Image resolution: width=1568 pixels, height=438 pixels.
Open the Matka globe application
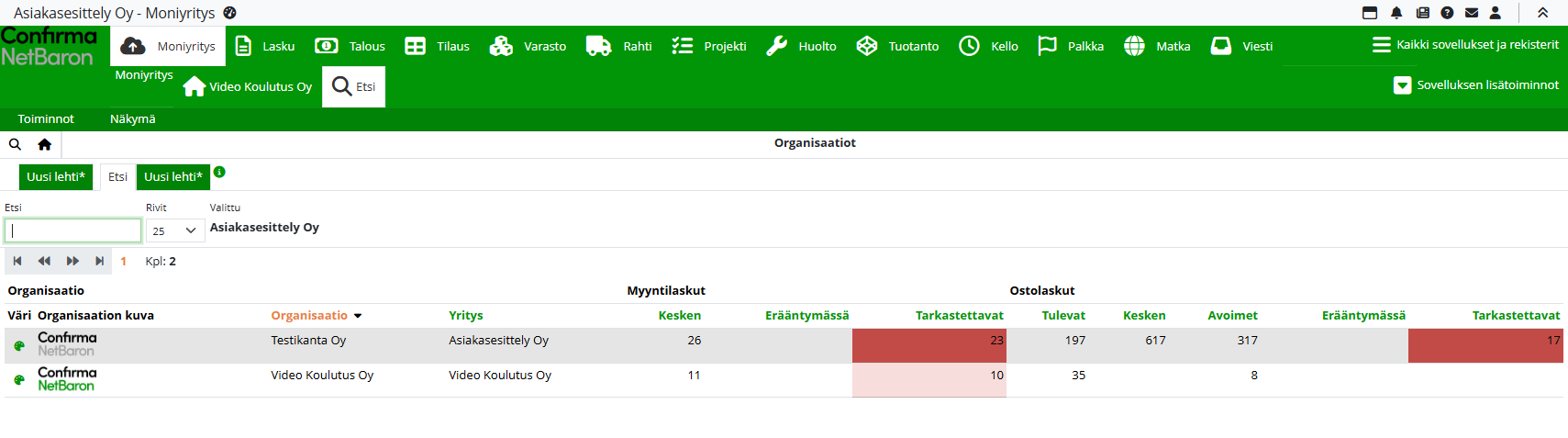point(1157,46)
